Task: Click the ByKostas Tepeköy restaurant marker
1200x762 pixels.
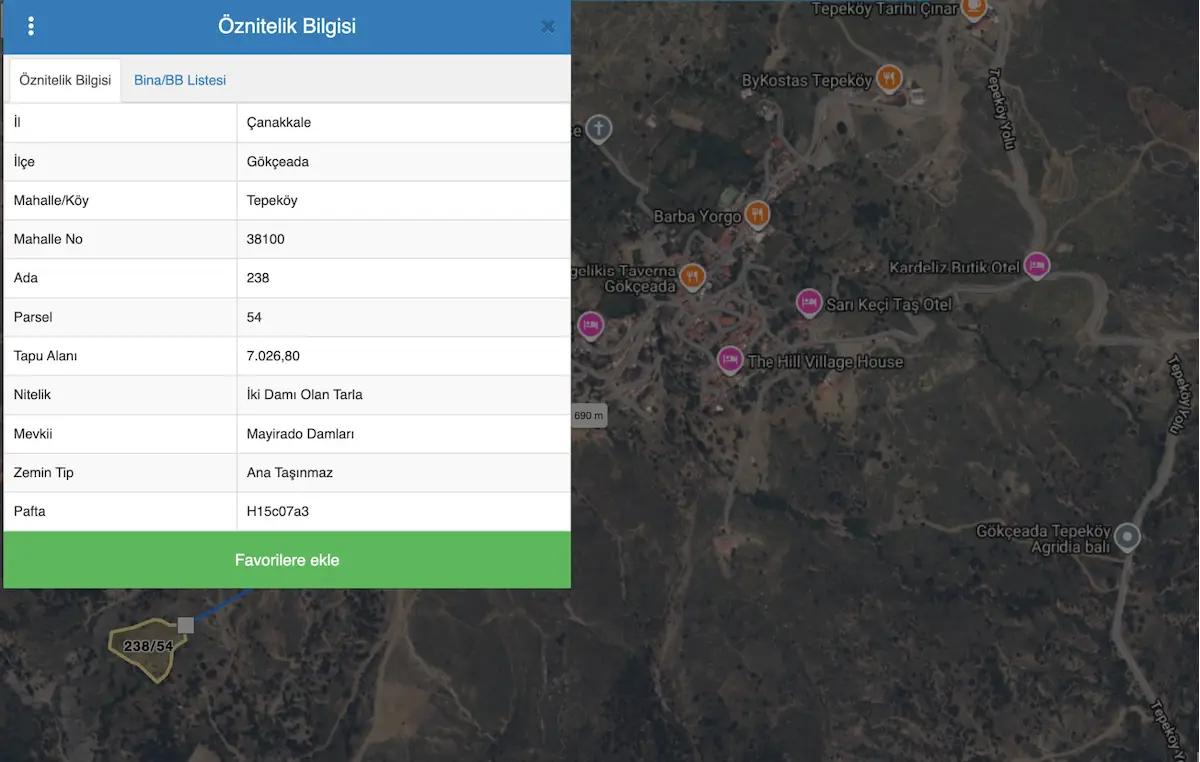Action: click(889, 78)
